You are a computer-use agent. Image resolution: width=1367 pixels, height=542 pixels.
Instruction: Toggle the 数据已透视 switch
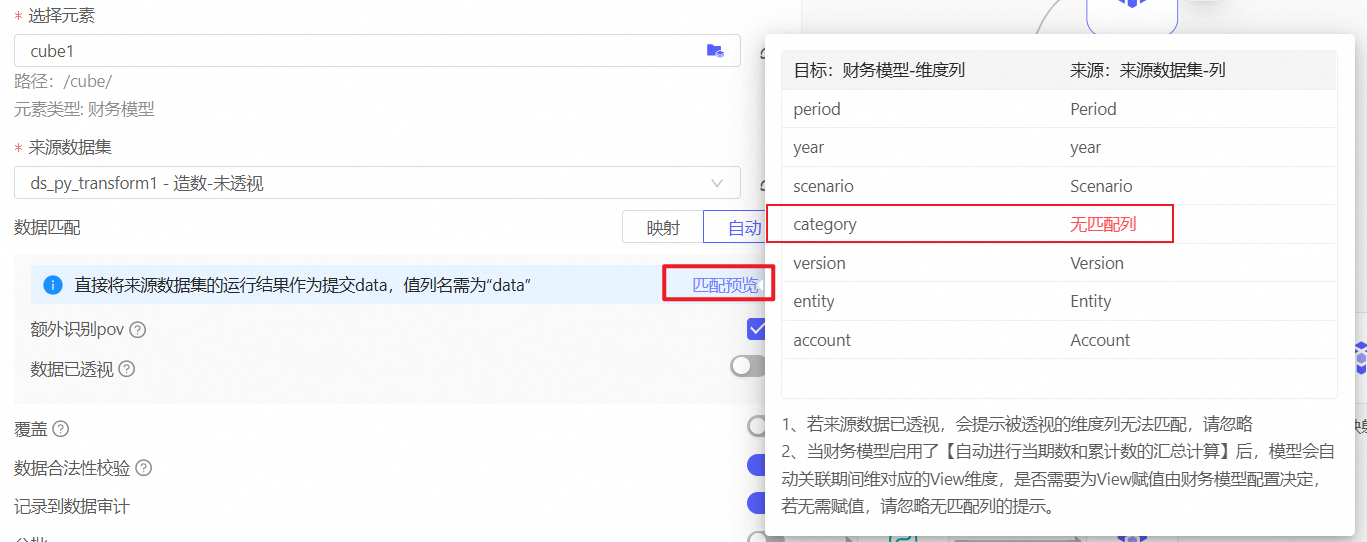(748, 367)
